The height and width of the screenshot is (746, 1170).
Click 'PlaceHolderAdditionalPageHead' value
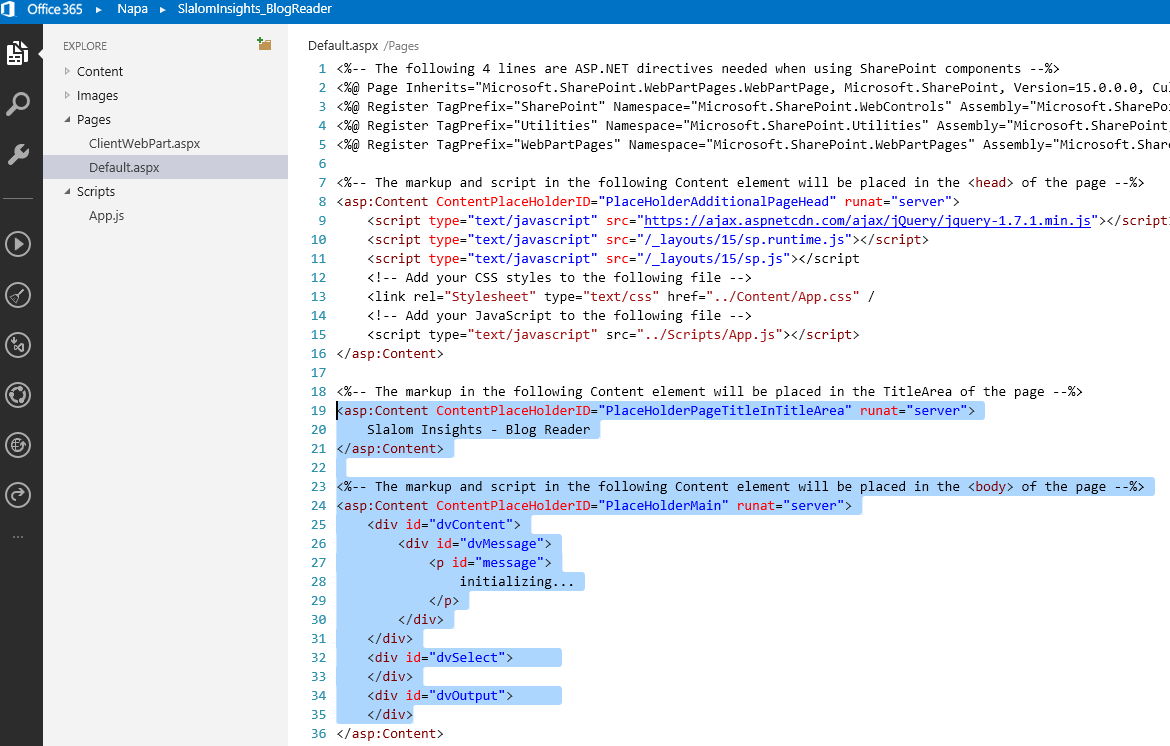717,201
